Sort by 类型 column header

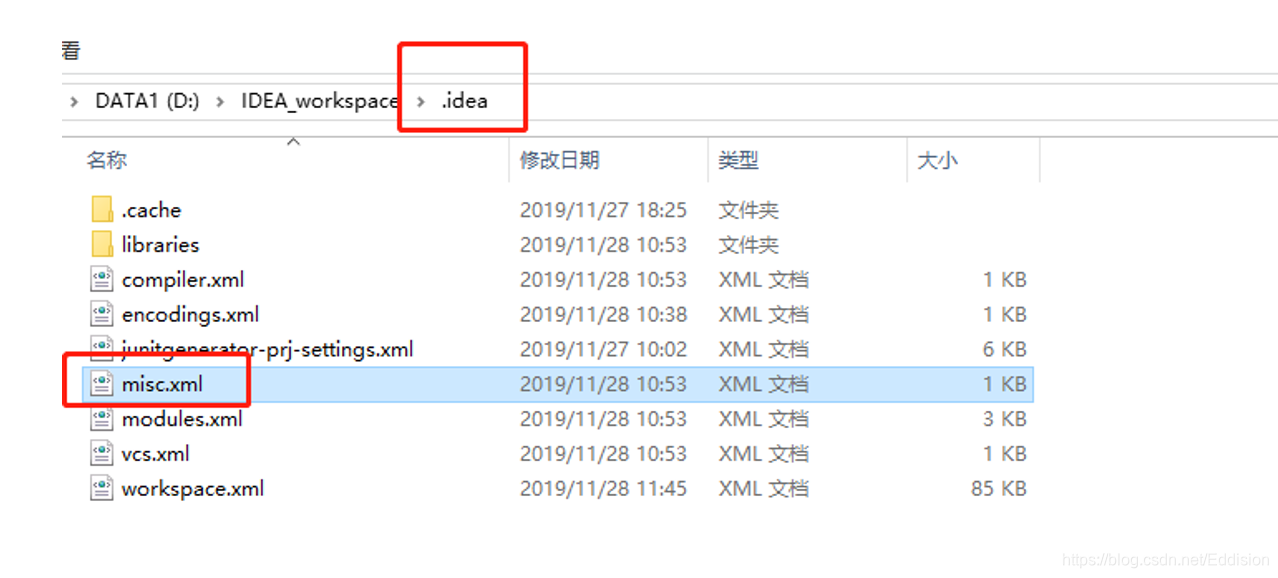point(738,160)
